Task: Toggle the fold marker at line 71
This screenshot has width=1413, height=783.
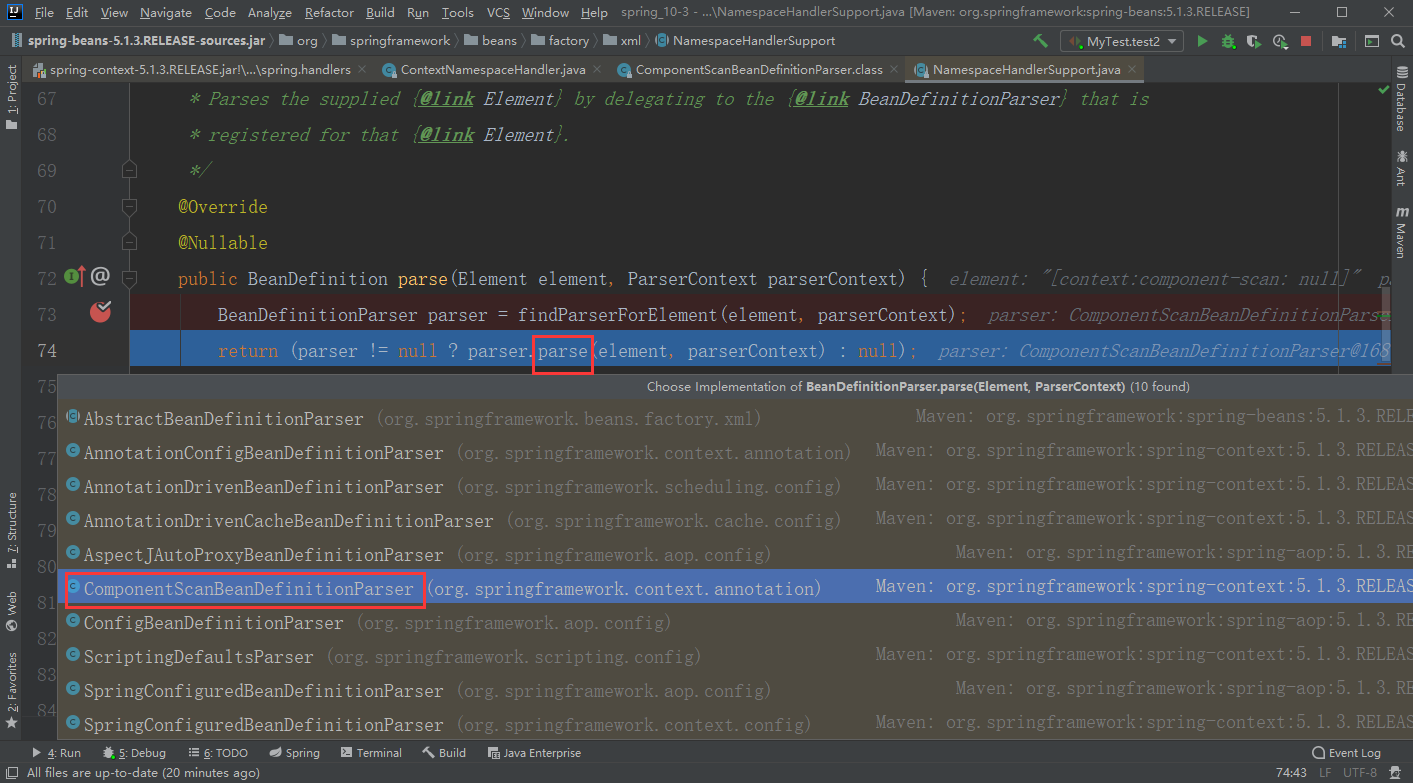Action: (x=129, y=243)
